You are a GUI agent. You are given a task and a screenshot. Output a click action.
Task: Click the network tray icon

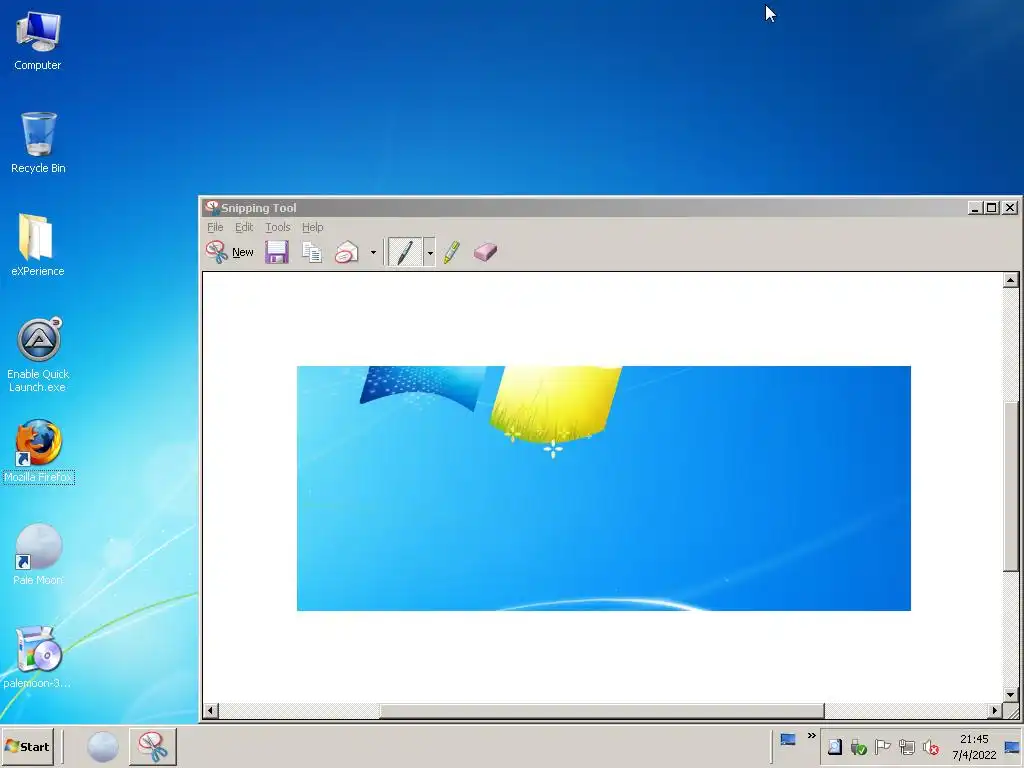(x=906, y=746)
